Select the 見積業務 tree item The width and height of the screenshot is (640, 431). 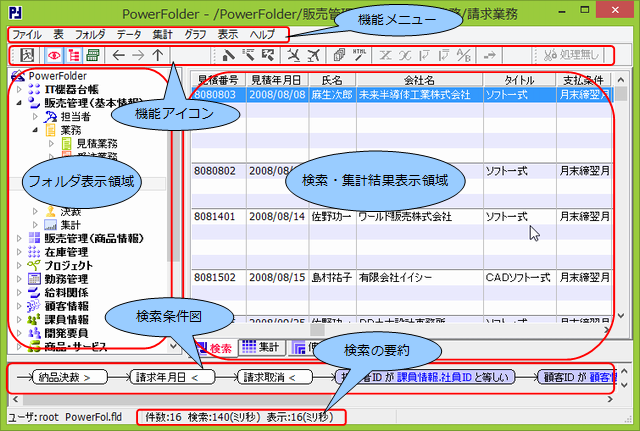coord(97,144)
